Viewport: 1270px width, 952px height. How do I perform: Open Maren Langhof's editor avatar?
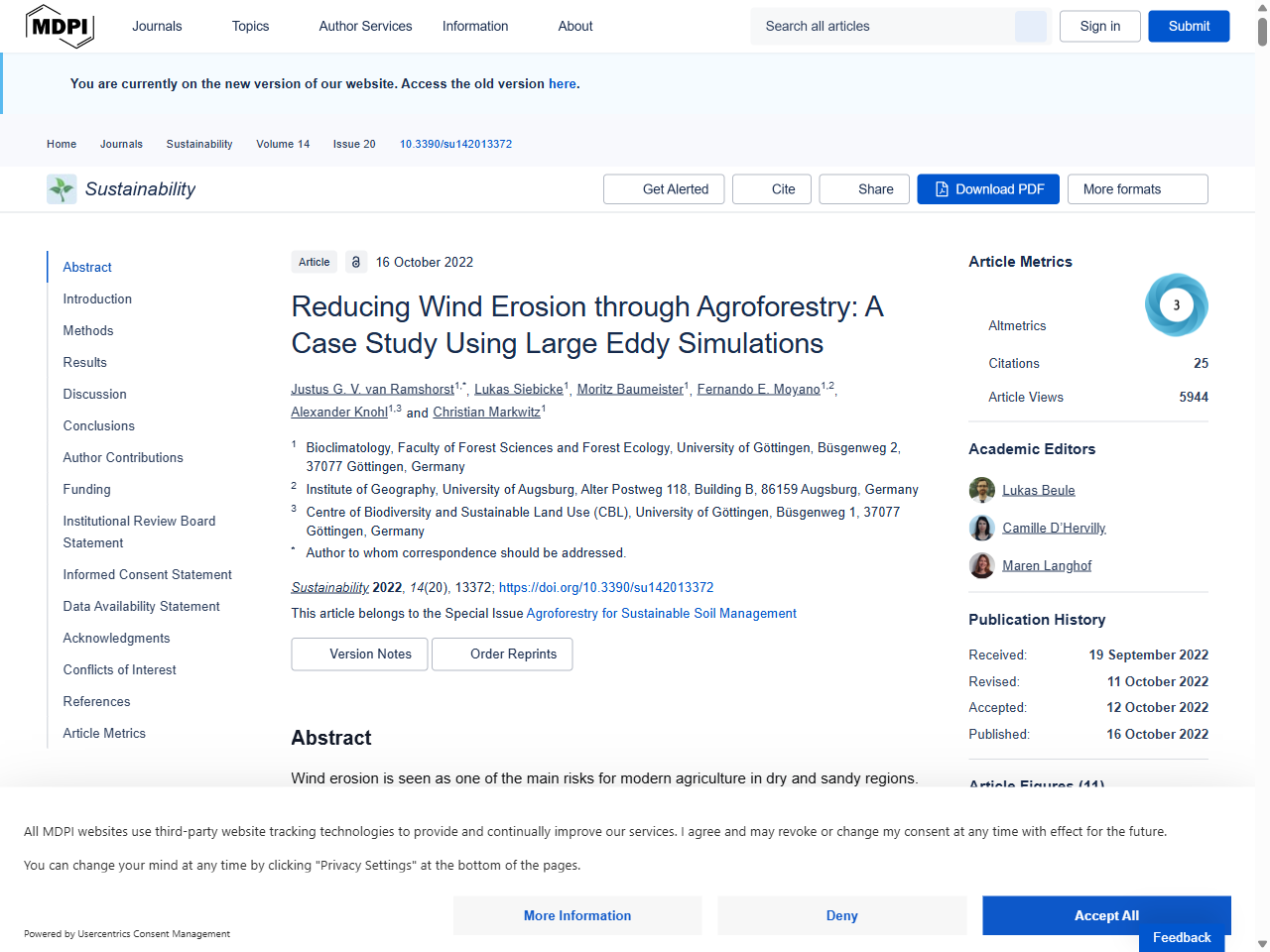(x=981, y=565)
